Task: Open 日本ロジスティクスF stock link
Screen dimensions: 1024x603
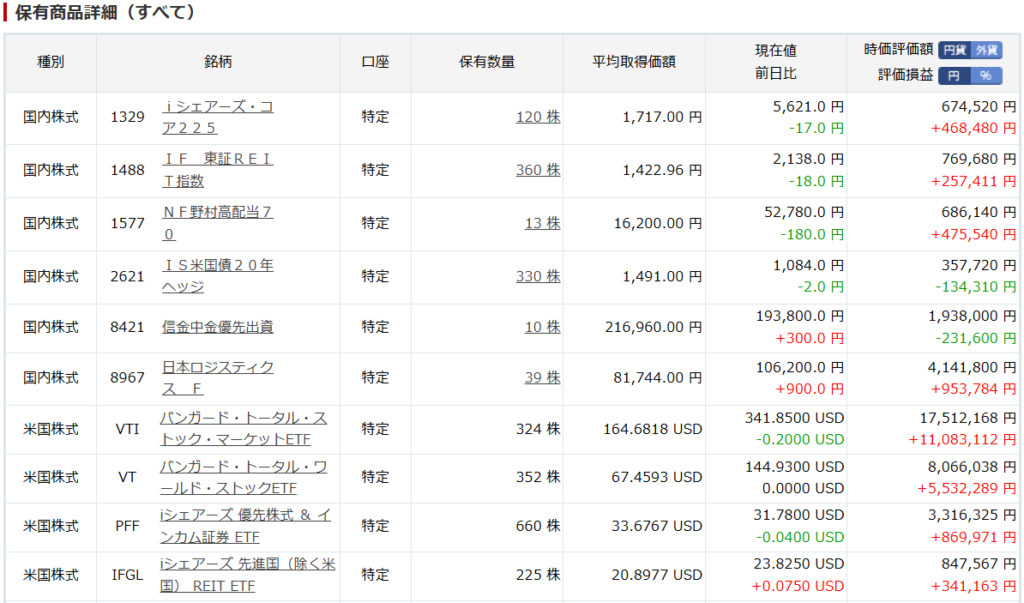Action: (217, 378)
